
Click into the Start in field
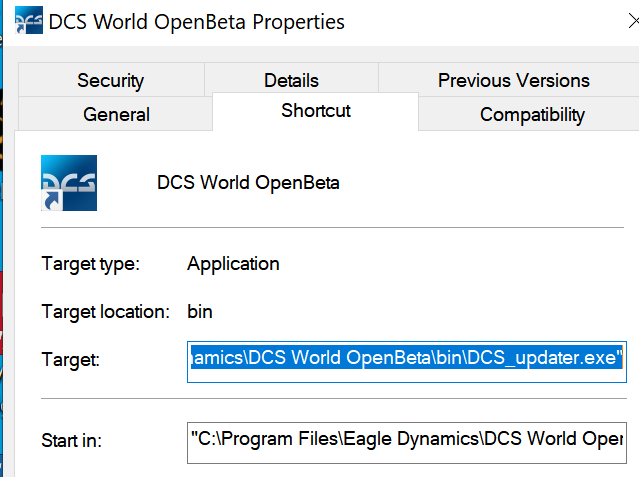click(407, 443)
